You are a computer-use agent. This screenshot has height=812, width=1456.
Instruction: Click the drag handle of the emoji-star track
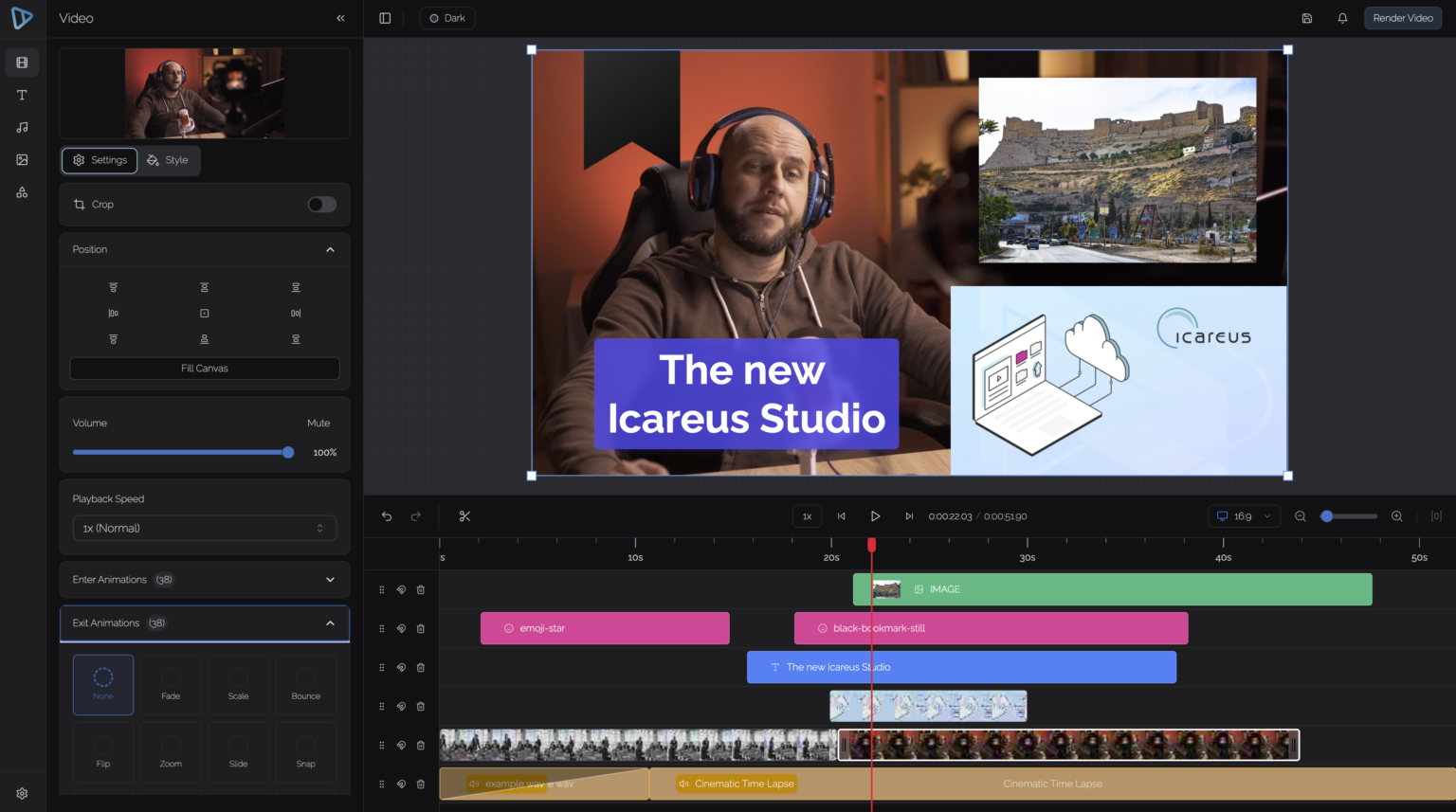[x=382, y=628]
